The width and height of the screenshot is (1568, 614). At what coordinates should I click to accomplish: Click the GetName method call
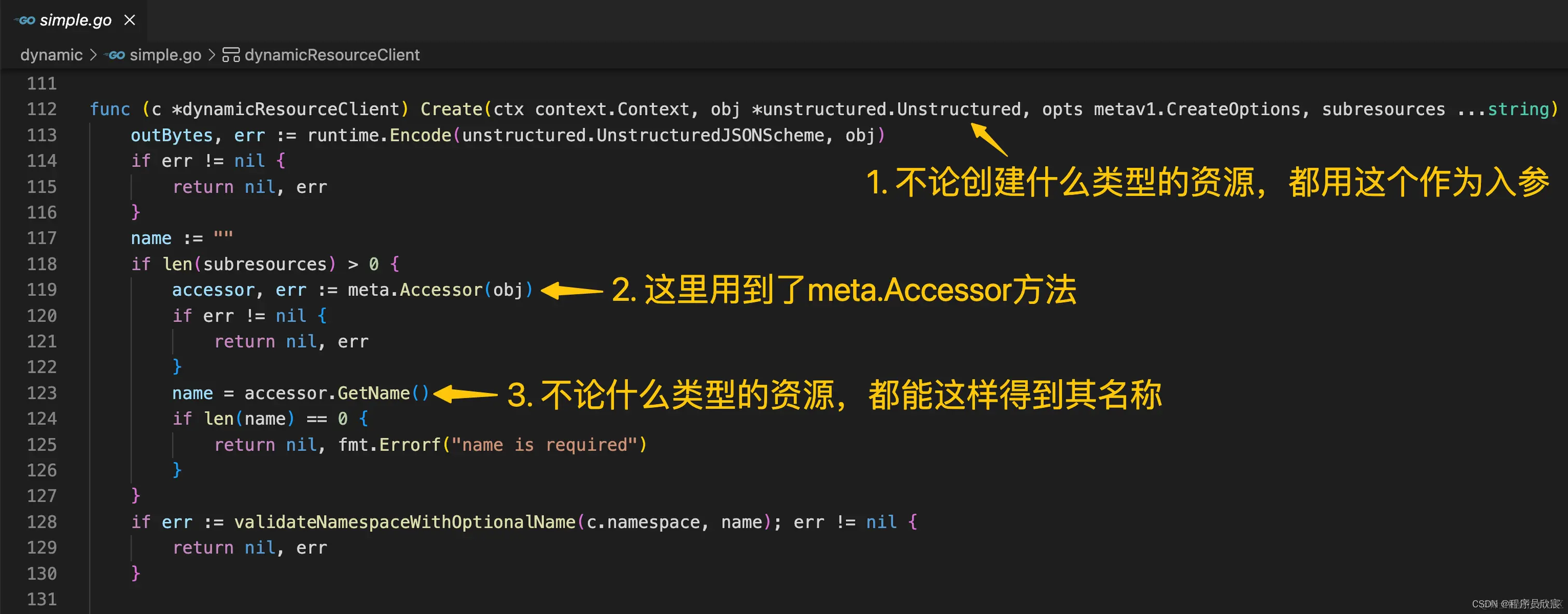tap(373, 393)
